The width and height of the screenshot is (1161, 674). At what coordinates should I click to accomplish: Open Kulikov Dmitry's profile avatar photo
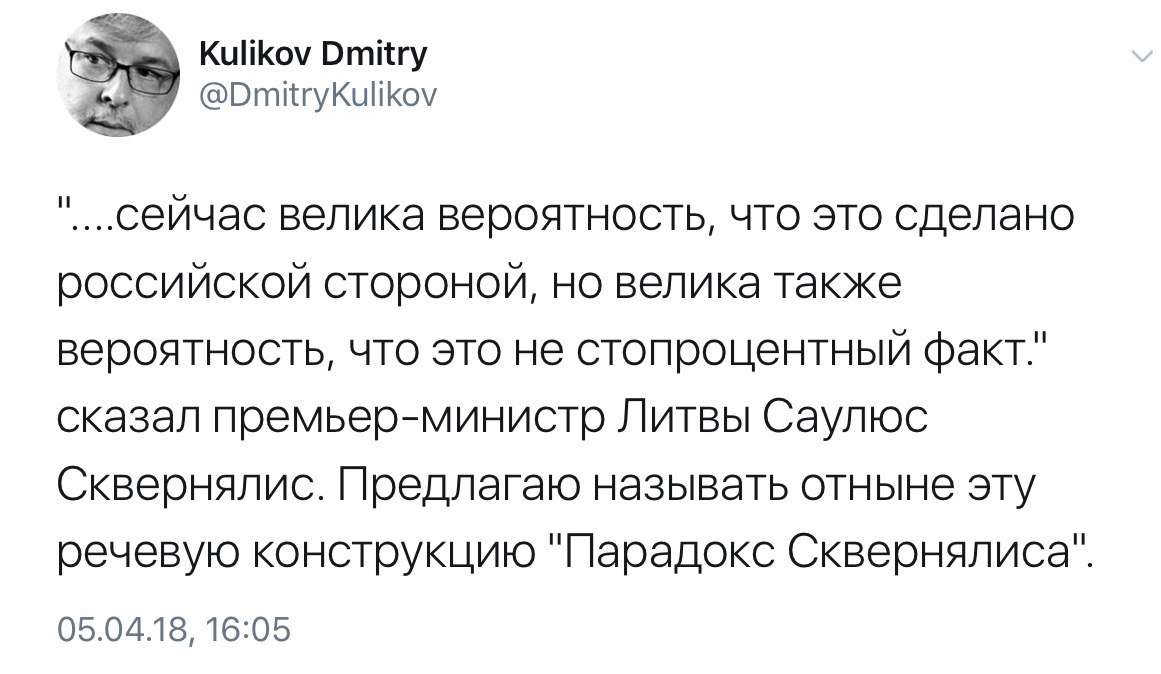(x=118, y=76)
